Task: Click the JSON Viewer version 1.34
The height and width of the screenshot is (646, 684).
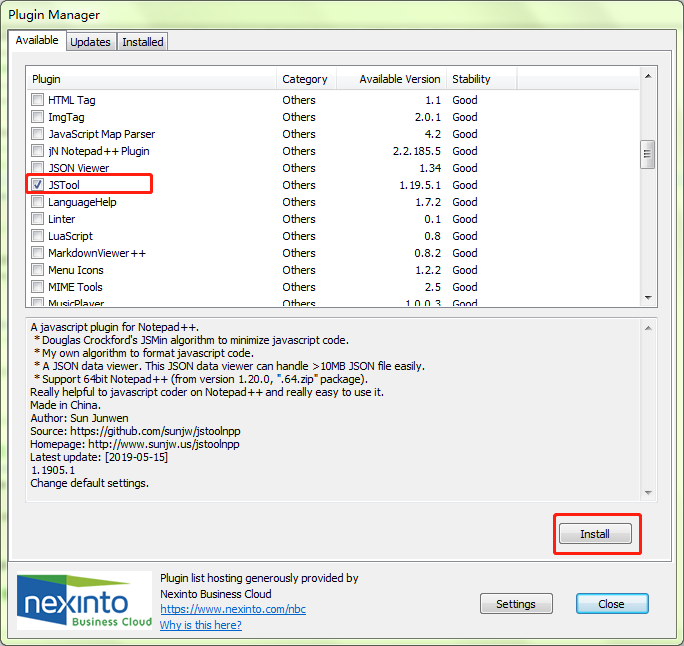Action: click(x=430, y=168)
